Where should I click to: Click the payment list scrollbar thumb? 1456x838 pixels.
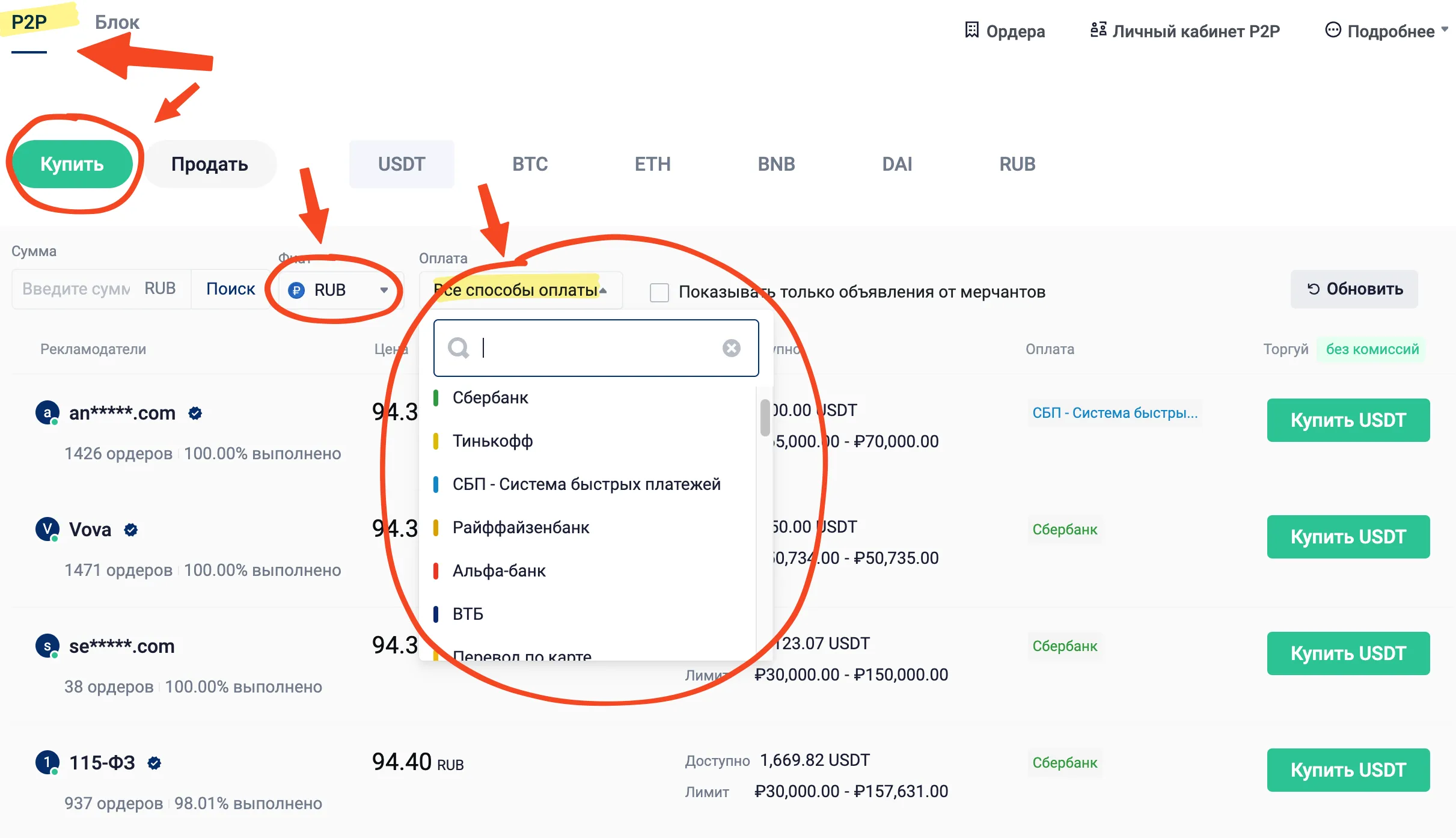click(x=765, y=417)
